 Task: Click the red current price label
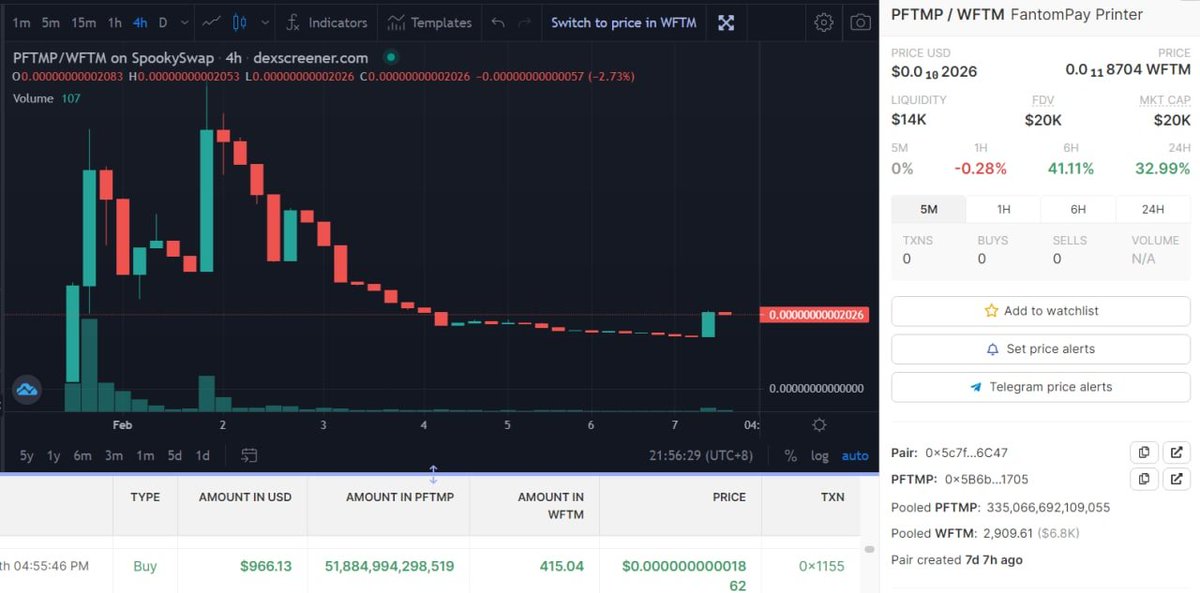813,315
